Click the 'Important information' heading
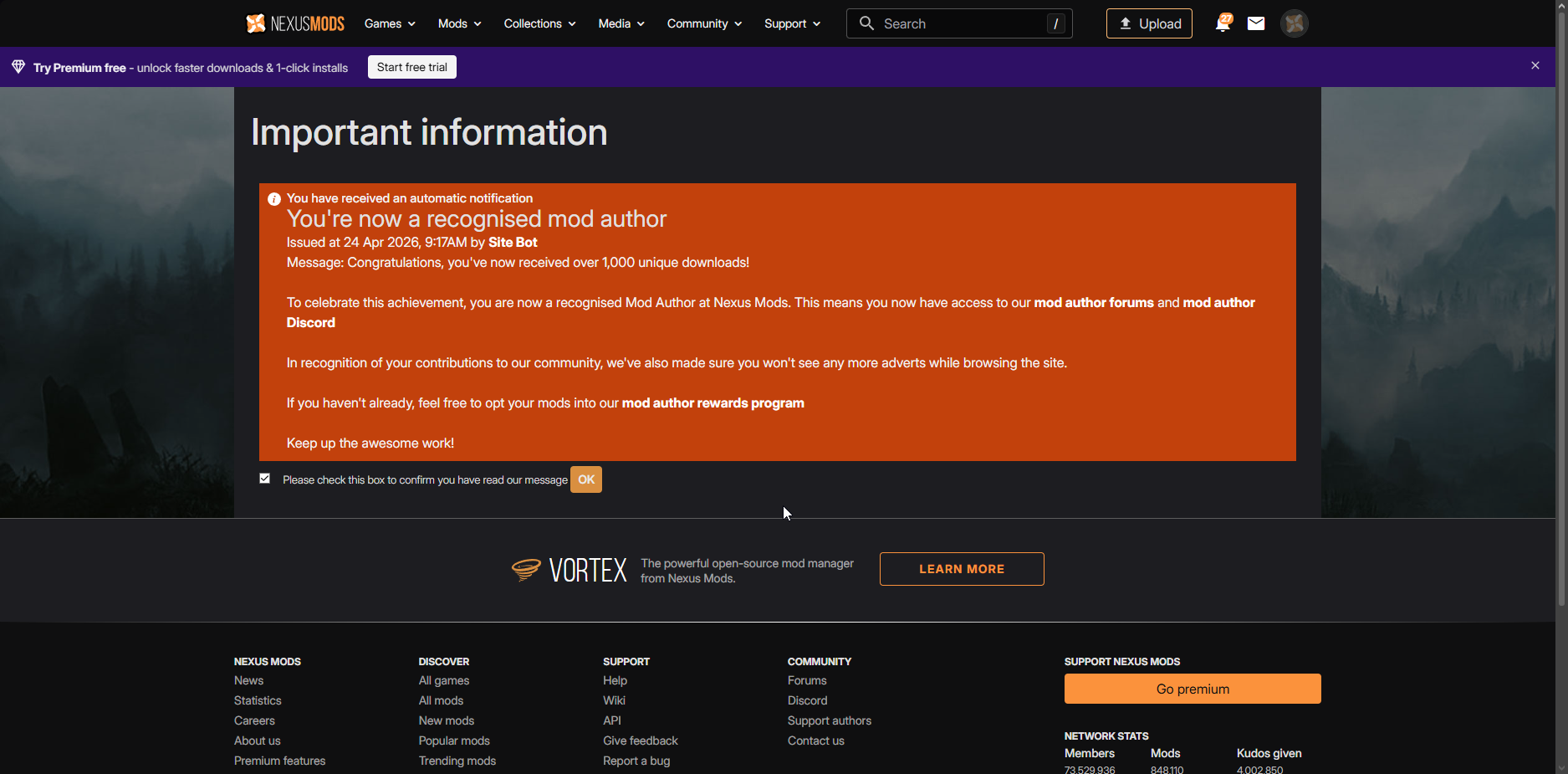 click(429, 132)
